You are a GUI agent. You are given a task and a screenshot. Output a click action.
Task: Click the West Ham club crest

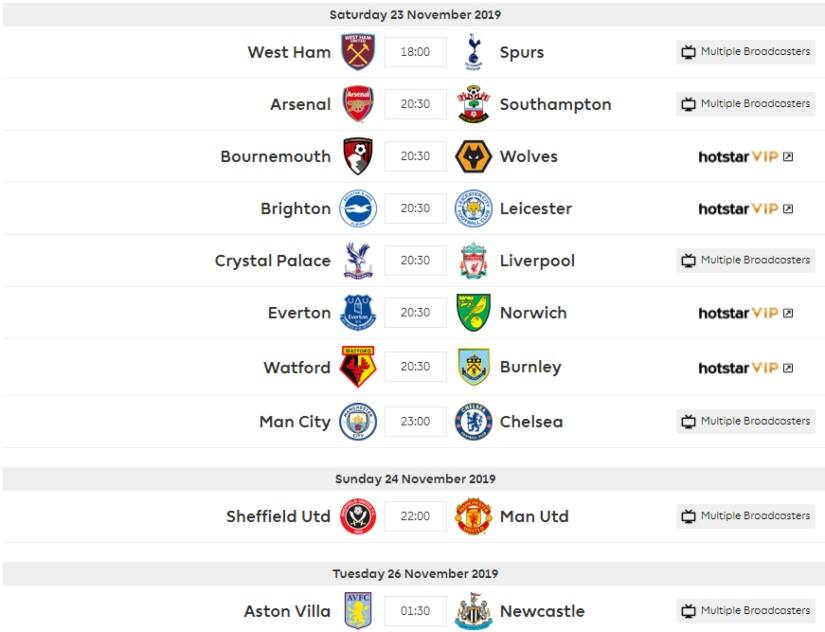click(x=357, y=52)
